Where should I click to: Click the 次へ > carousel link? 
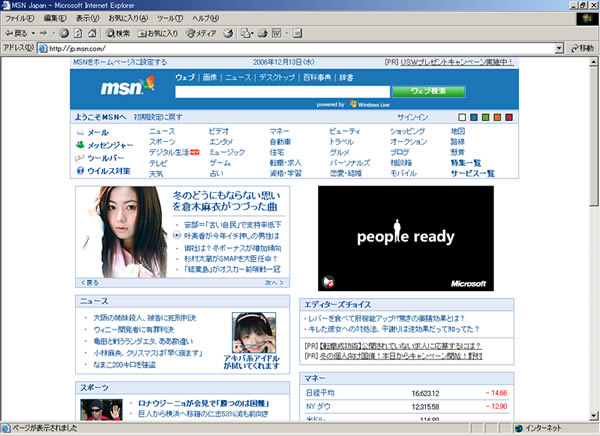[x=274, y=283]
